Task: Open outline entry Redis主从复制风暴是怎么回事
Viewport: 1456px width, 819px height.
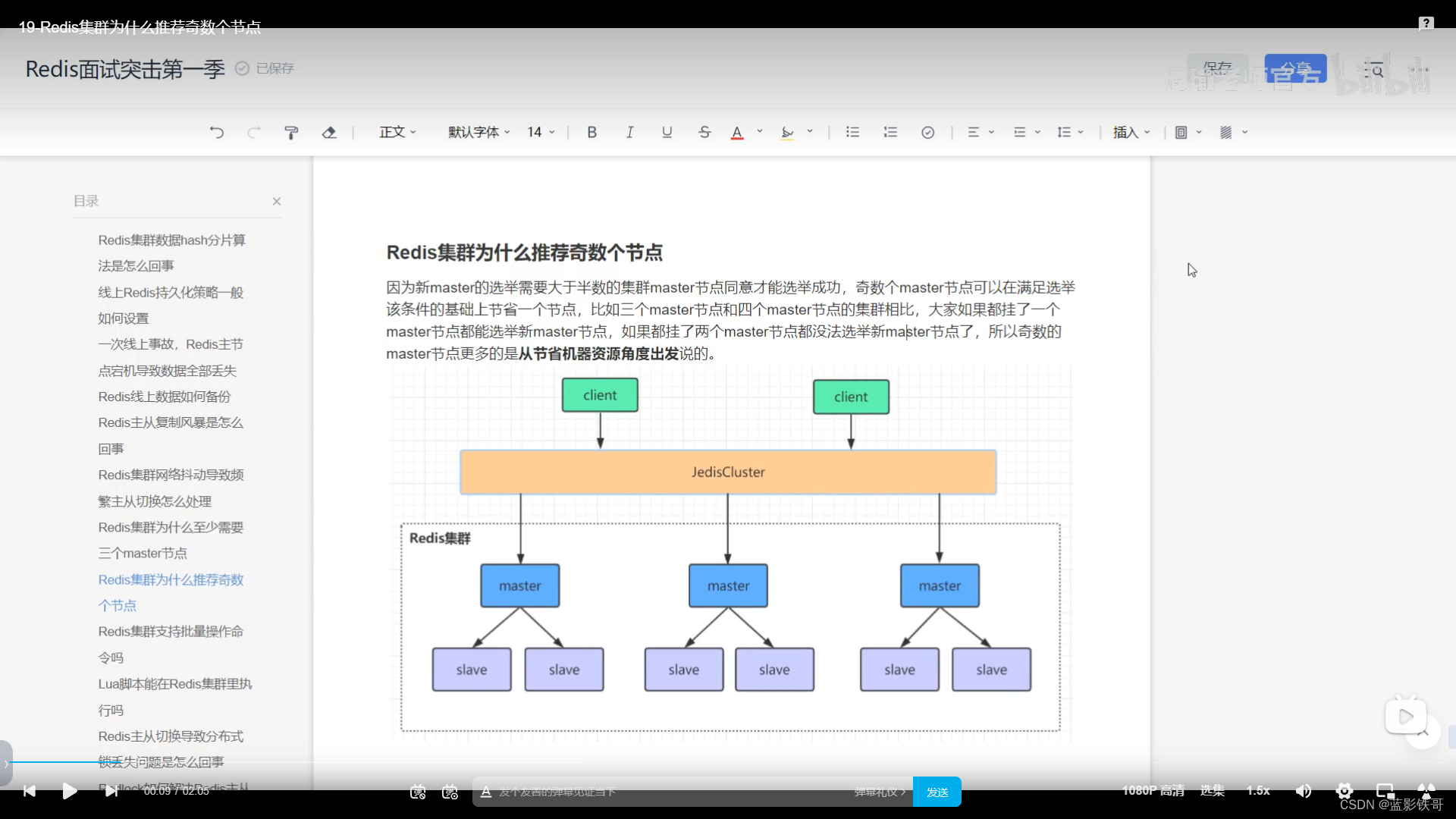Action: 171,436
